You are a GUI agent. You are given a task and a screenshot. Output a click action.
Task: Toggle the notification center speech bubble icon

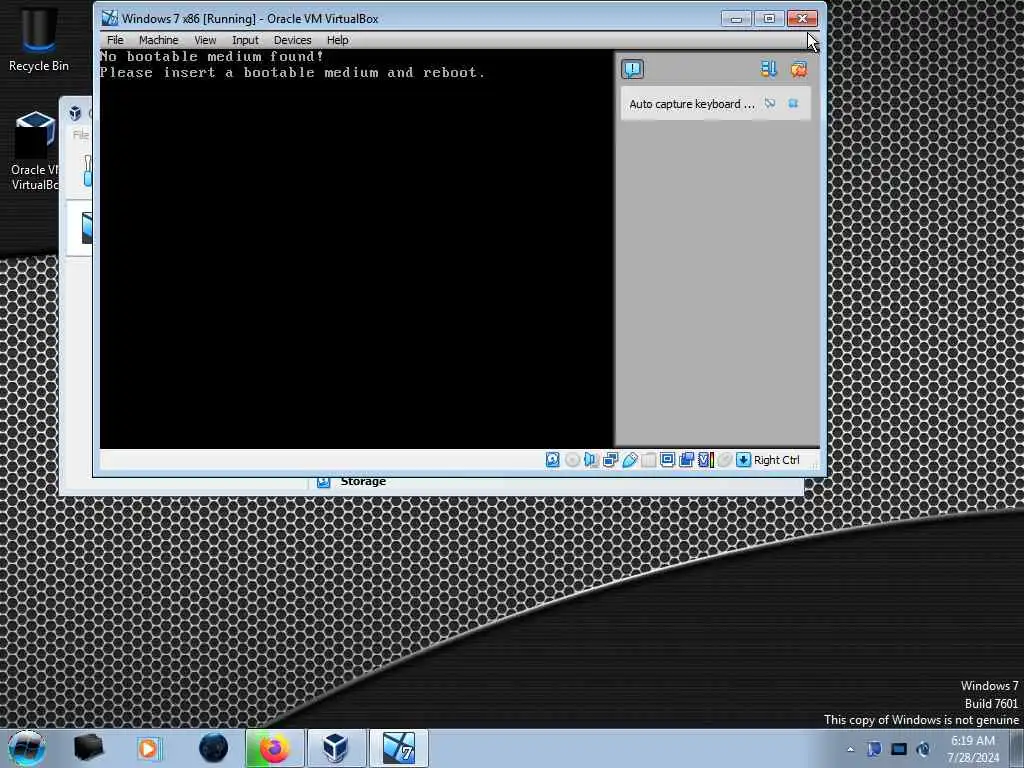point(632,69)
